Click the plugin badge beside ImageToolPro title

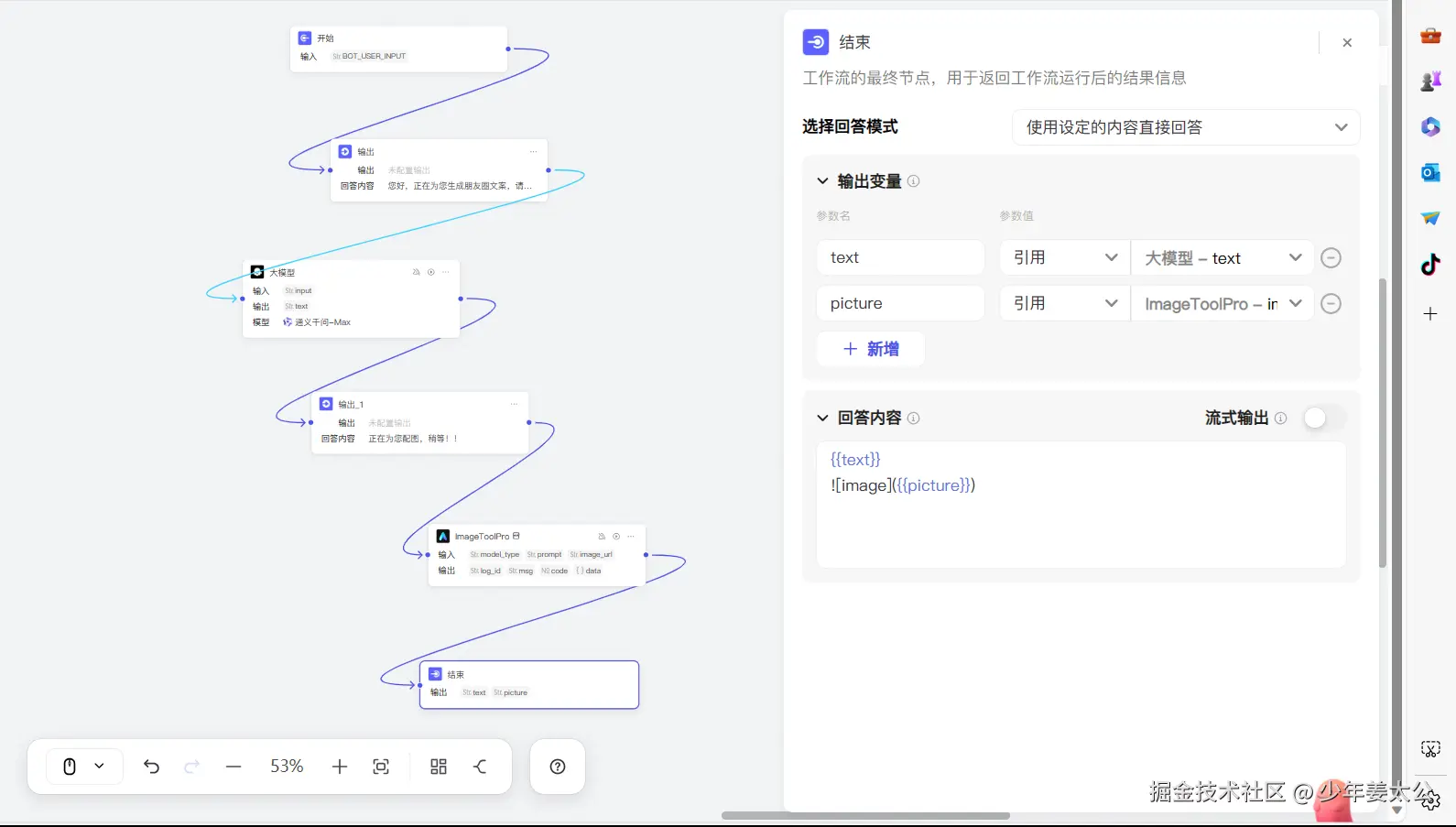click(x=516, y=536)
